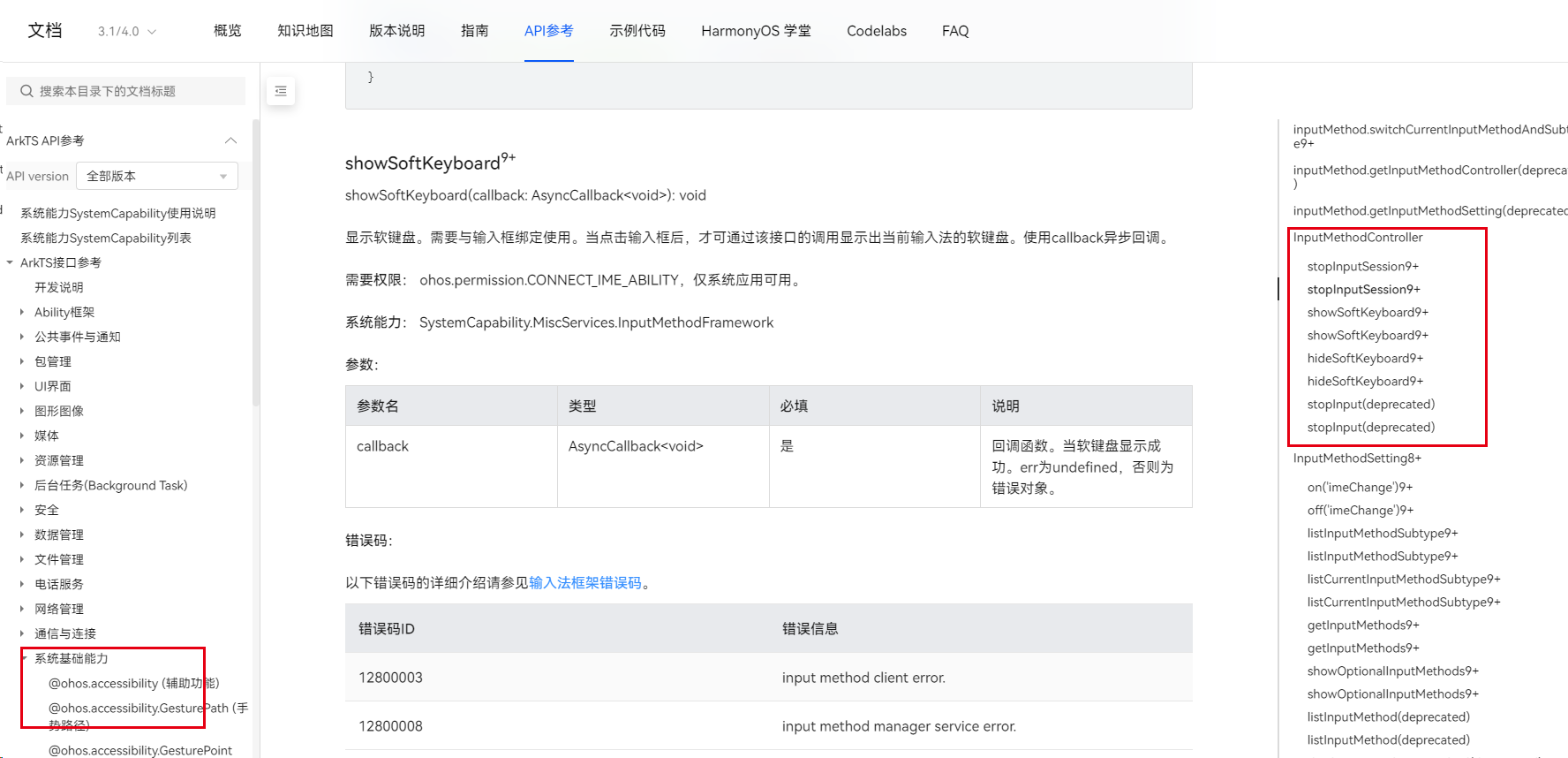
Task: Open the FAQ tab
Action: 955,31
